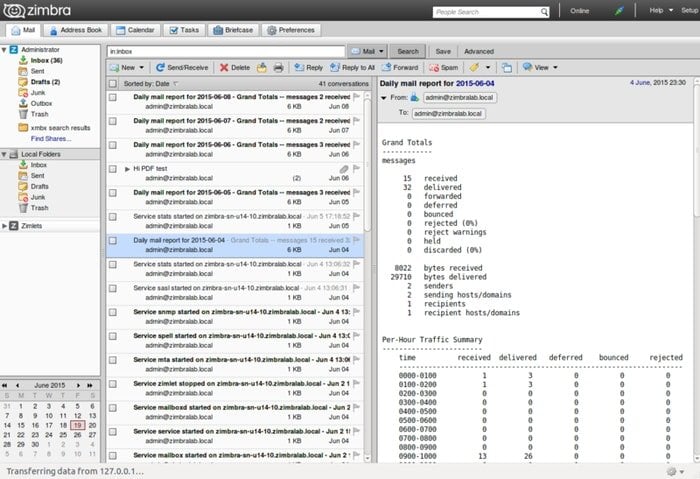Image resolution: width=700 pixels, height=479 pixels.
Task: Open Local Folders Junk icon
Action: (x=23, y=197)
